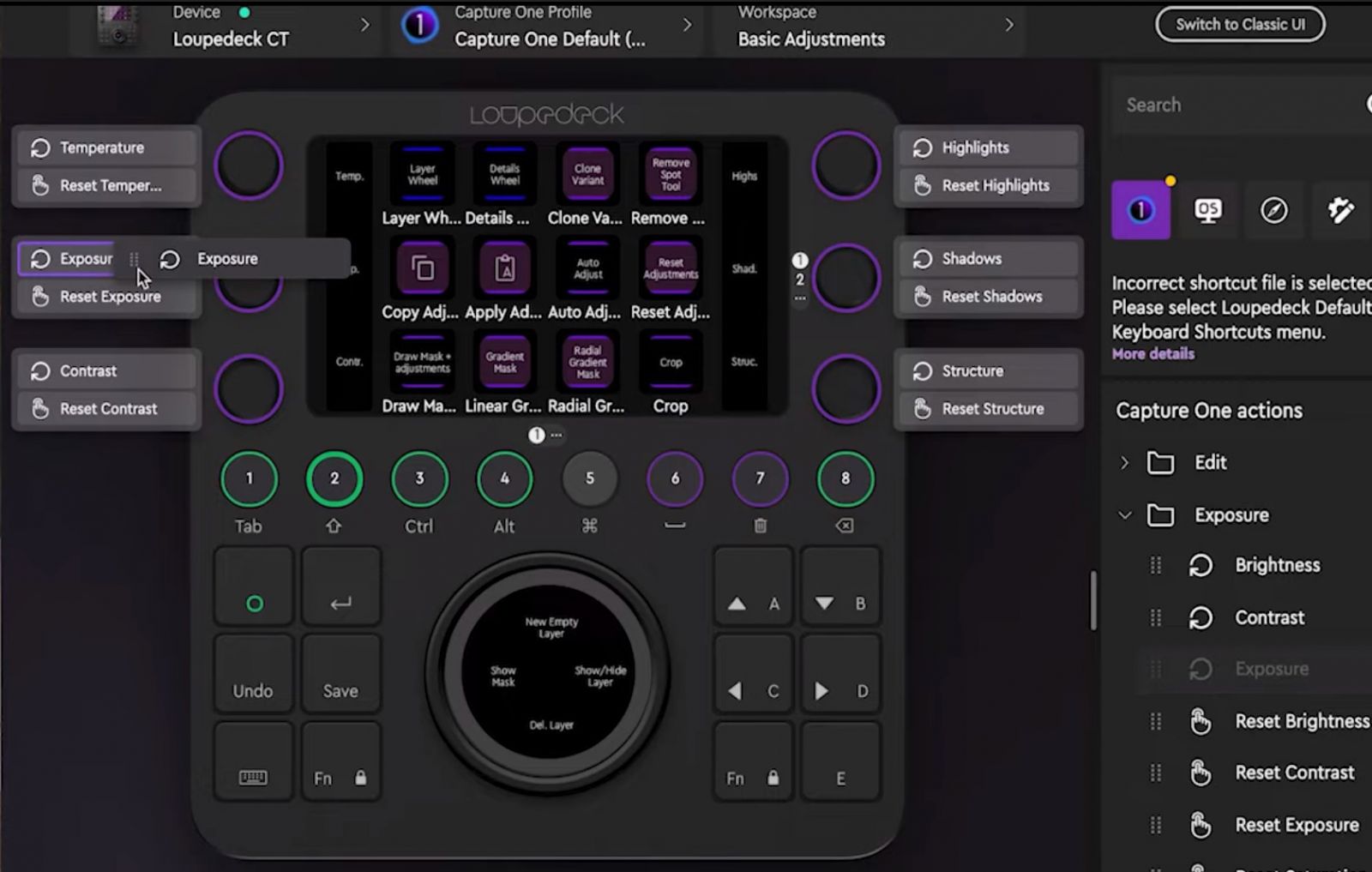Open the Basic Adjustments workspace menu
The height and width of the screenshot is (872, 1372).
click(x=1009, y=26)
